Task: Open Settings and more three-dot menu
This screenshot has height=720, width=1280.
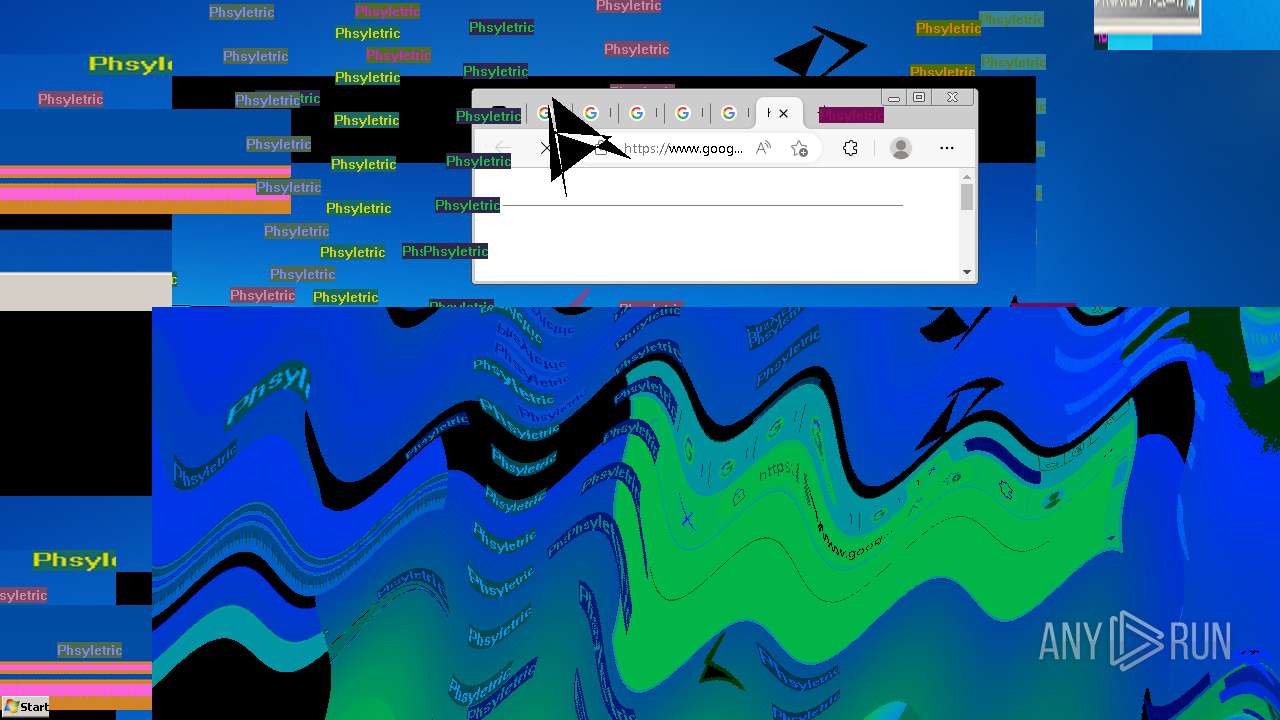Action: [x=947, y=148]
